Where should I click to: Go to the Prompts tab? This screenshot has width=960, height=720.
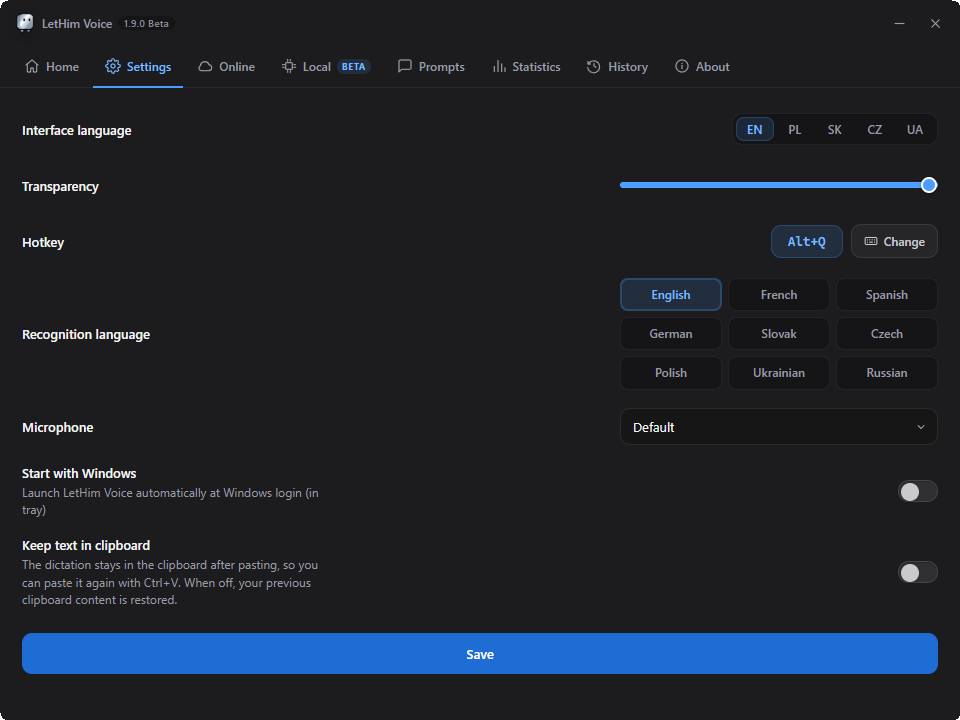(431, 66)
